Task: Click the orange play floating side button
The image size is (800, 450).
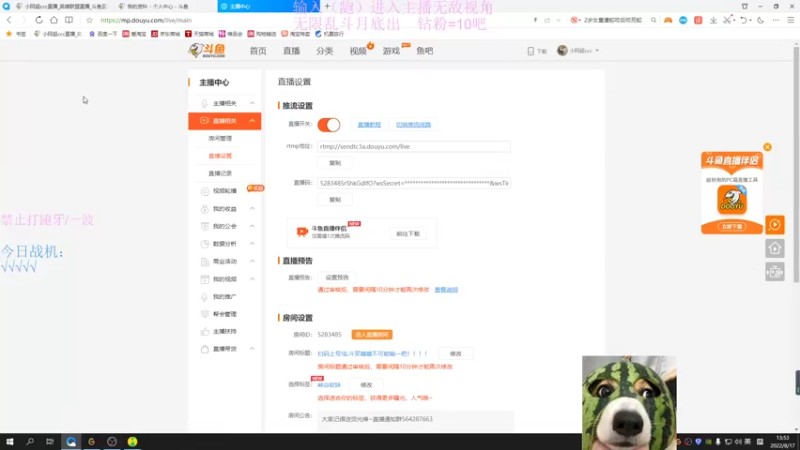Action: click(x=774, y=225)
